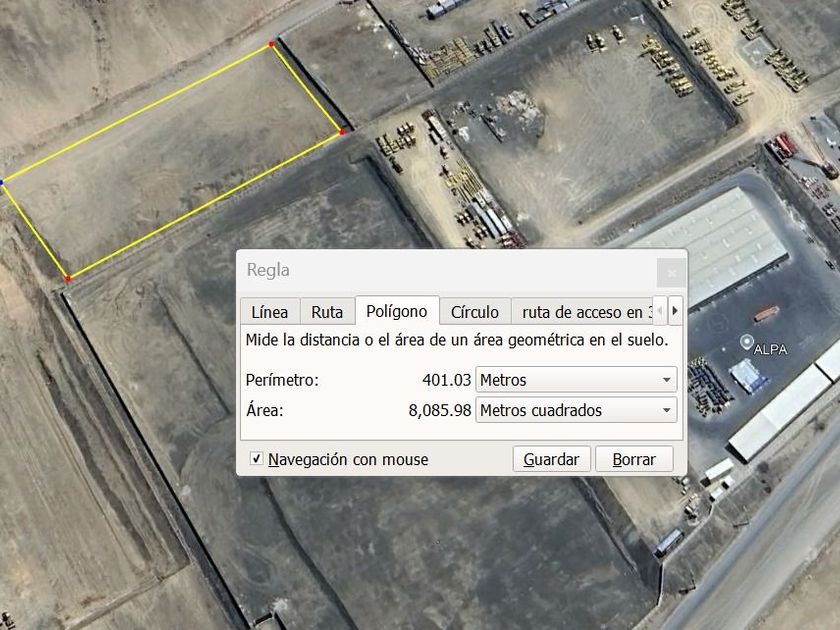Toggle Navegación con mouse checkbox
Viewport: 840px width, 630px height.
(256, 458)
